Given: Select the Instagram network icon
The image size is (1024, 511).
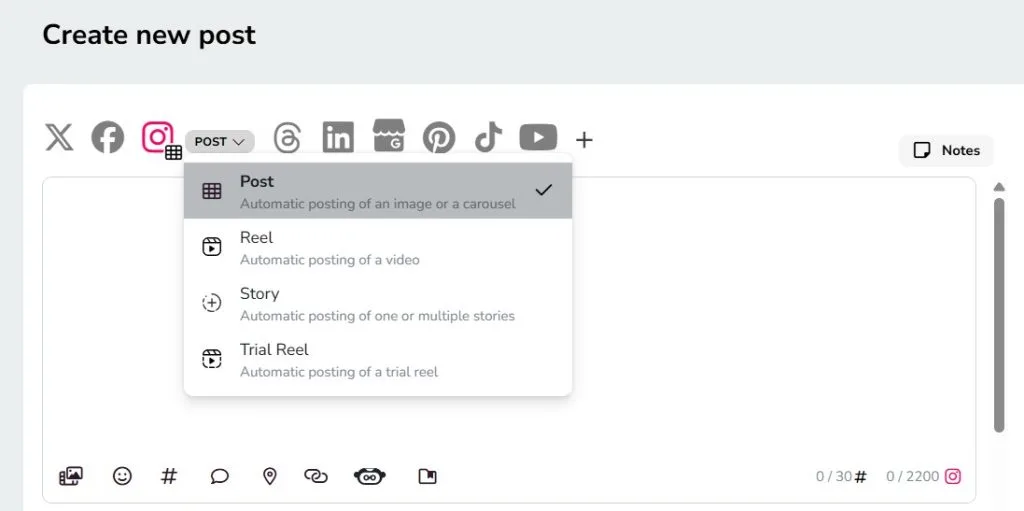Looking at the screenshot, I should coord(158,137).
